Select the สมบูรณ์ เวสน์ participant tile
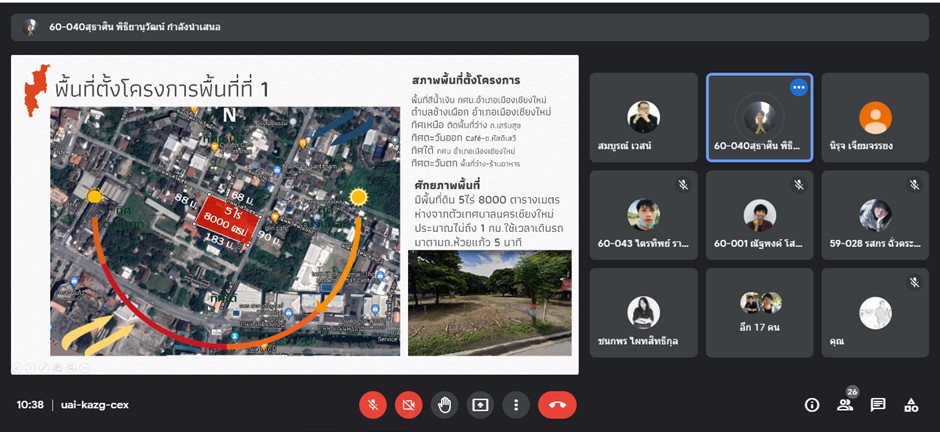Viewport: 940px width, 432px height. [643, 118]
